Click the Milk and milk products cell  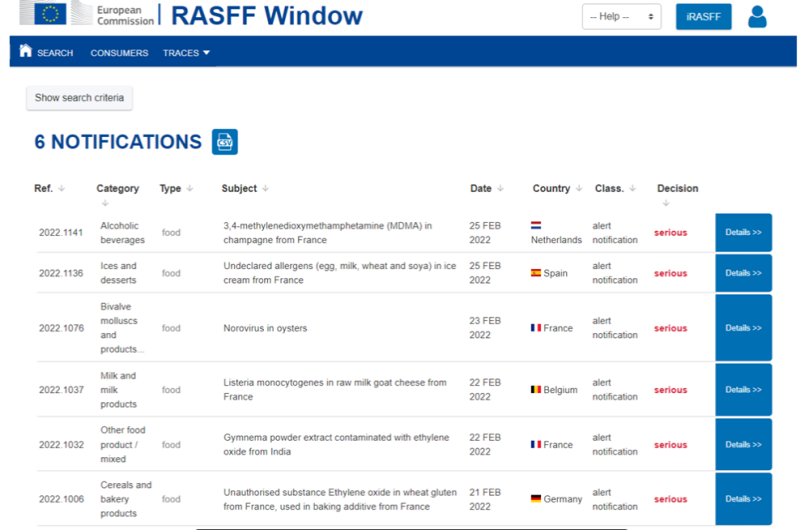(x=118, y=390)
